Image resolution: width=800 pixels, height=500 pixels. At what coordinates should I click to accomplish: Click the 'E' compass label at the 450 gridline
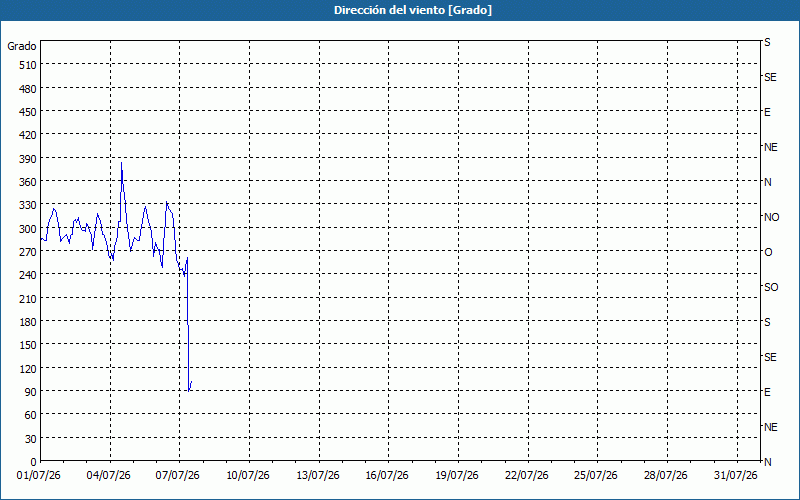pos(767,112)
